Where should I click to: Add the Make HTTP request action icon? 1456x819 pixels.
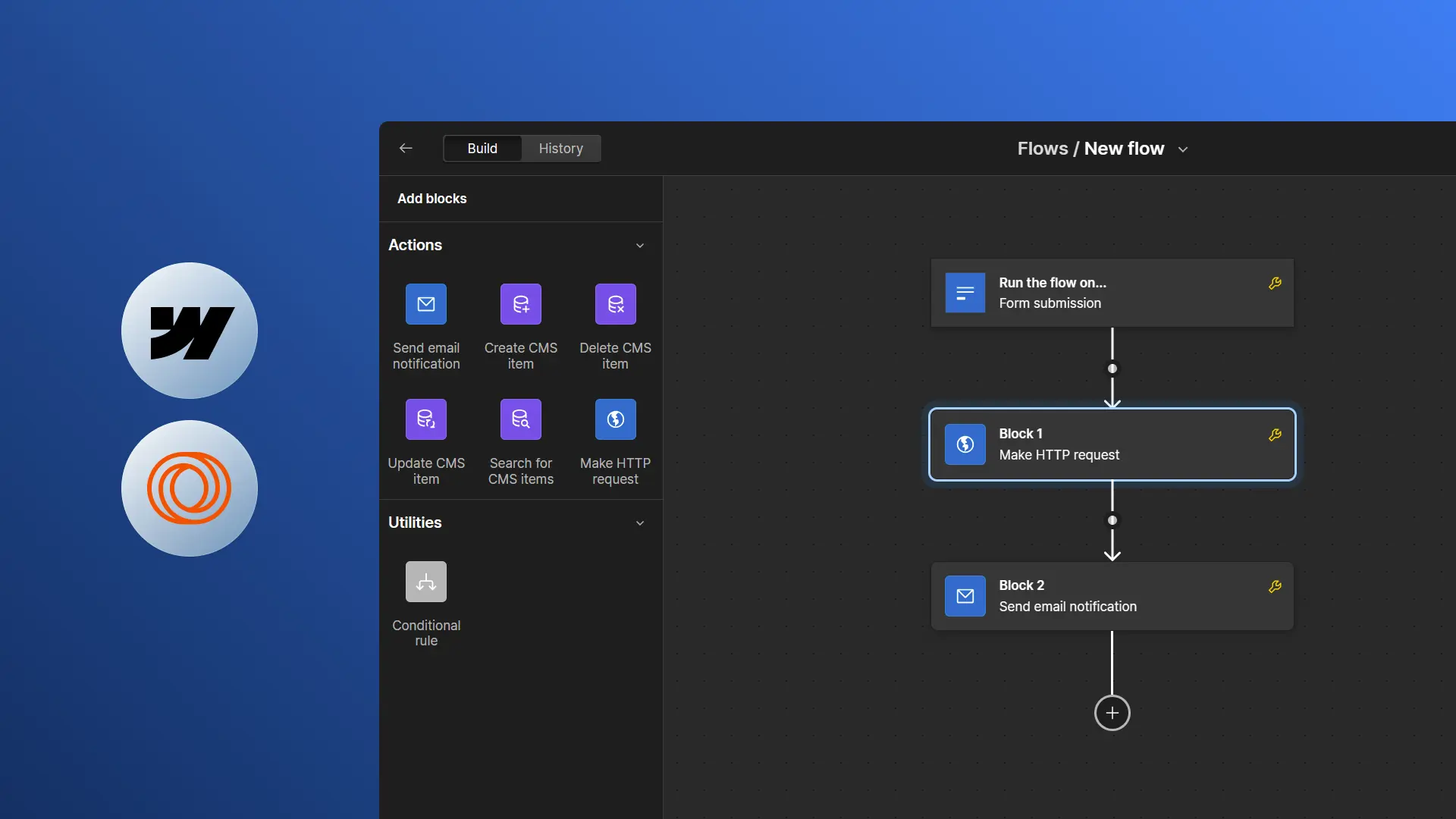tap(616, 419)
